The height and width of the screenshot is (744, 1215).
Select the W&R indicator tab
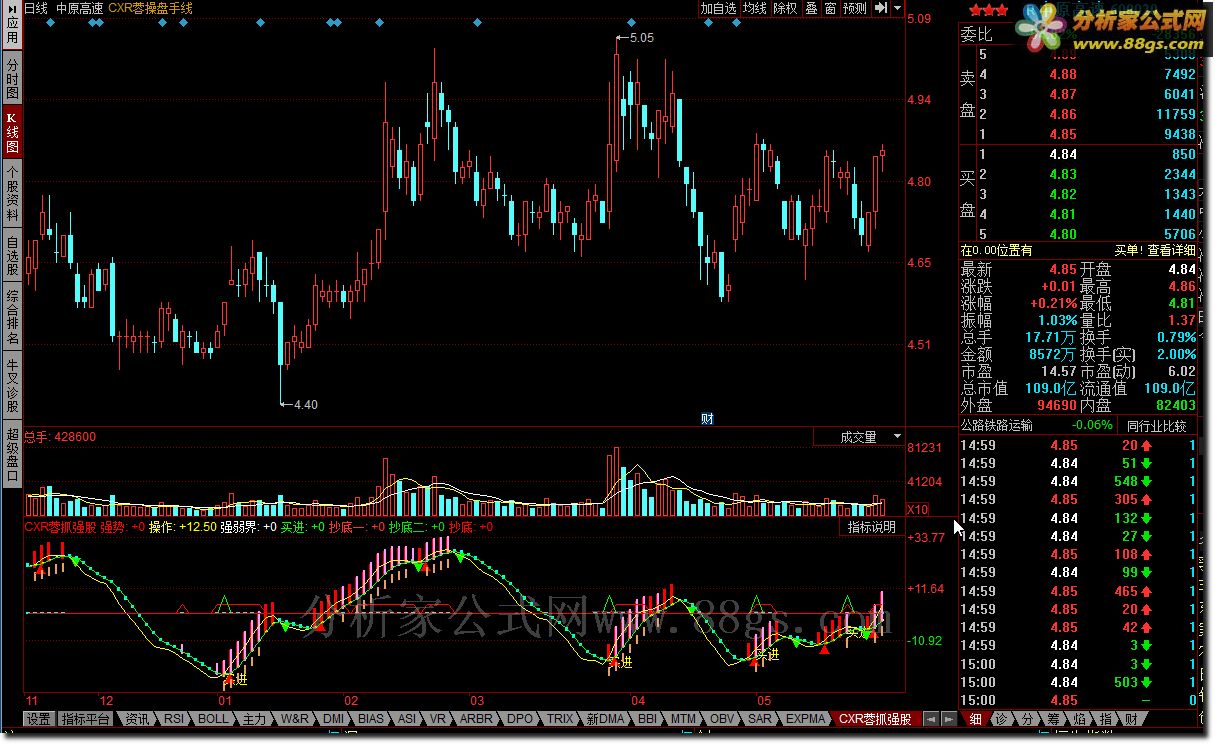[294, 718]
